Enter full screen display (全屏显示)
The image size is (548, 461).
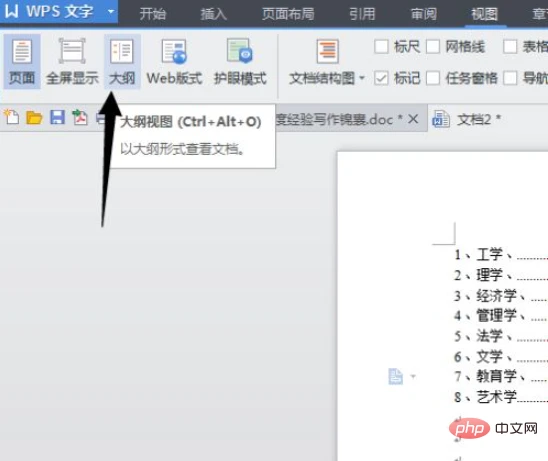pyautogui.click(x=72, y=62)
